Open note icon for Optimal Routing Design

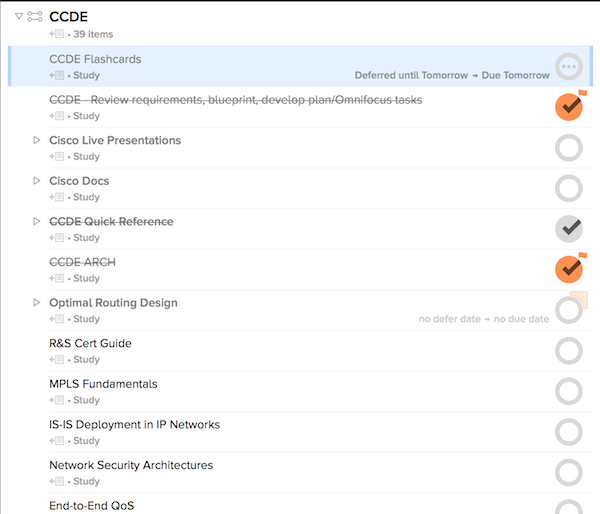[57, 318]
